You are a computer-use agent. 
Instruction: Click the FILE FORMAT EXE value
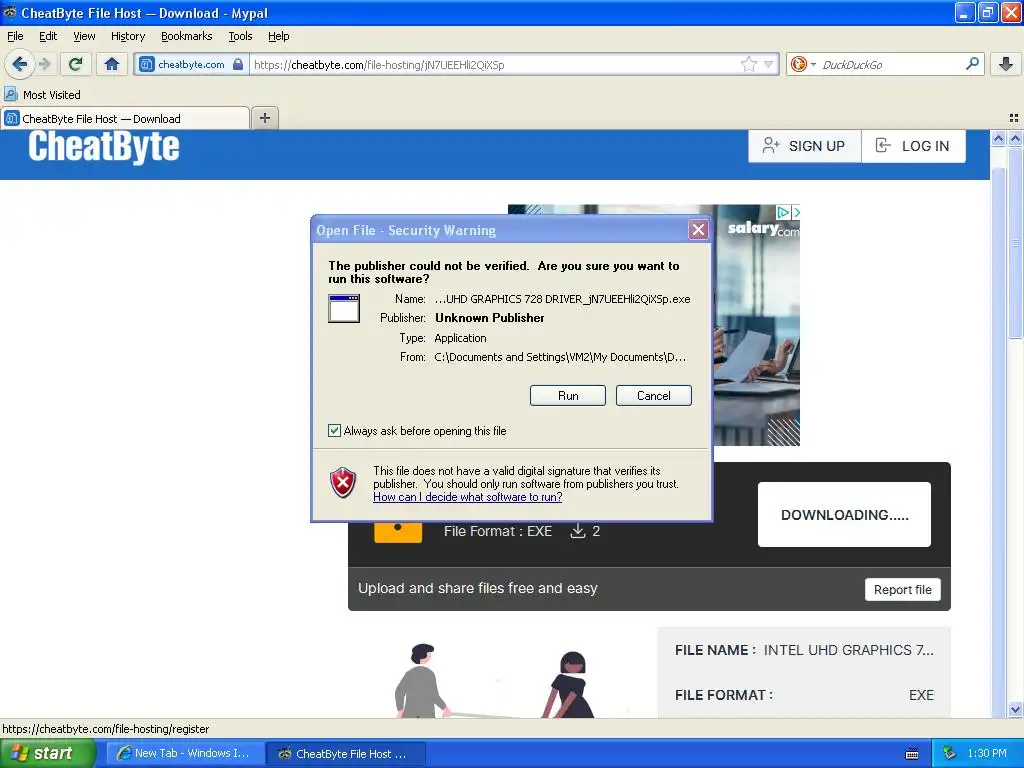point(921,696)
